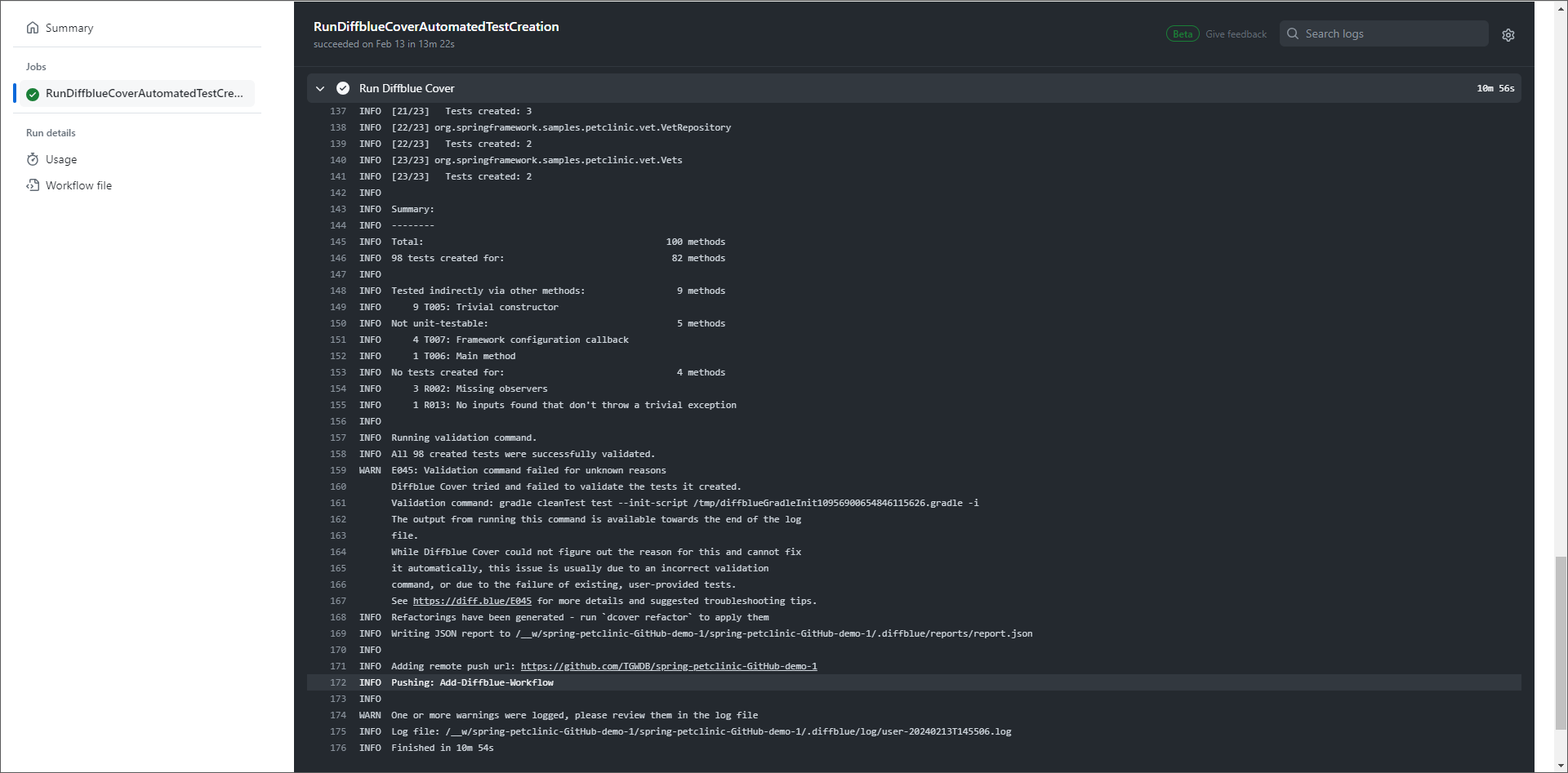Click "Tested indirectly via other methods:" line
The image size is (1568, 773).
coord(488,291)
